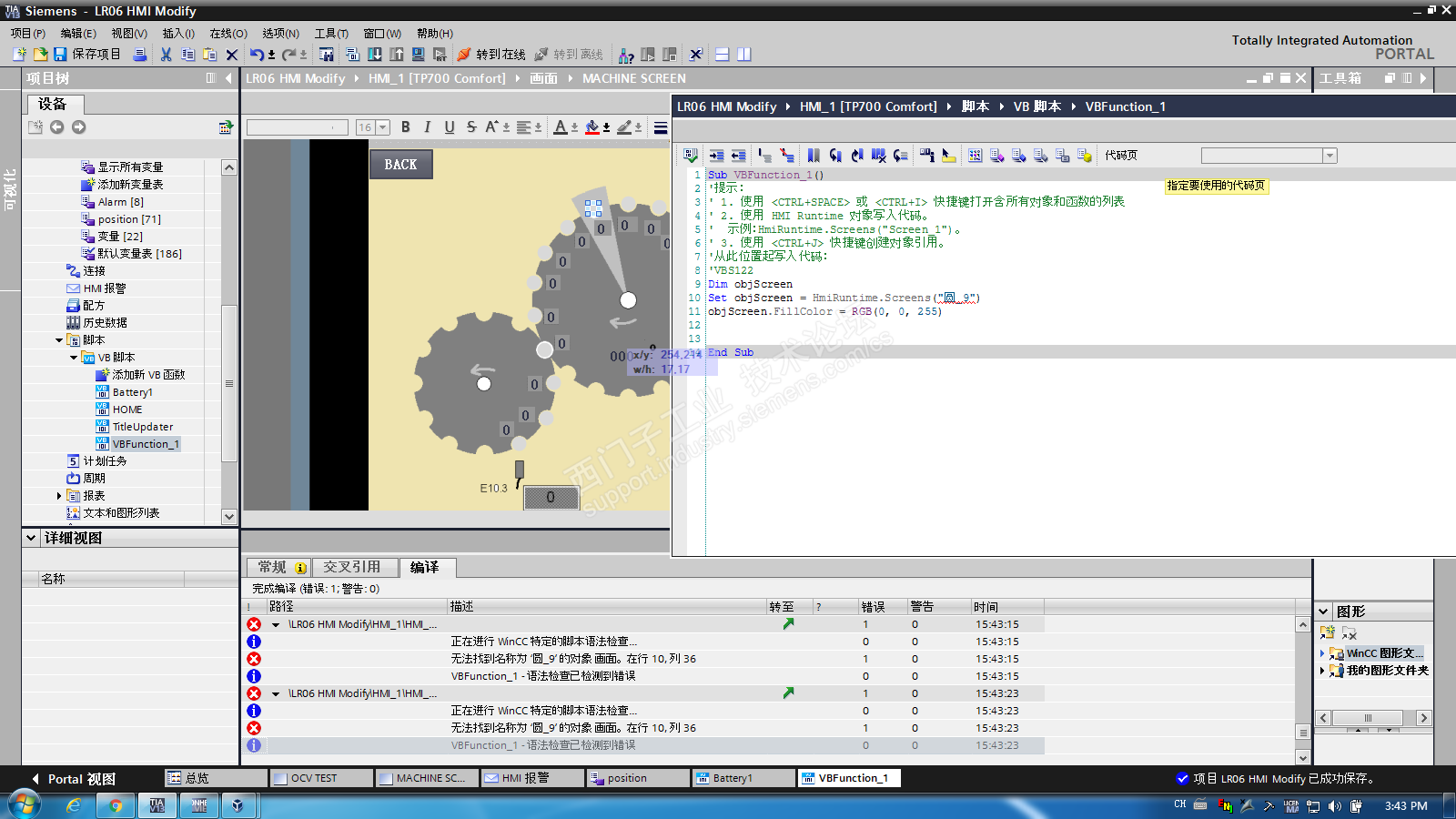1456x819 pixels.
Task: Expand the 报表 tree node
Action: [x=59, y=496]
